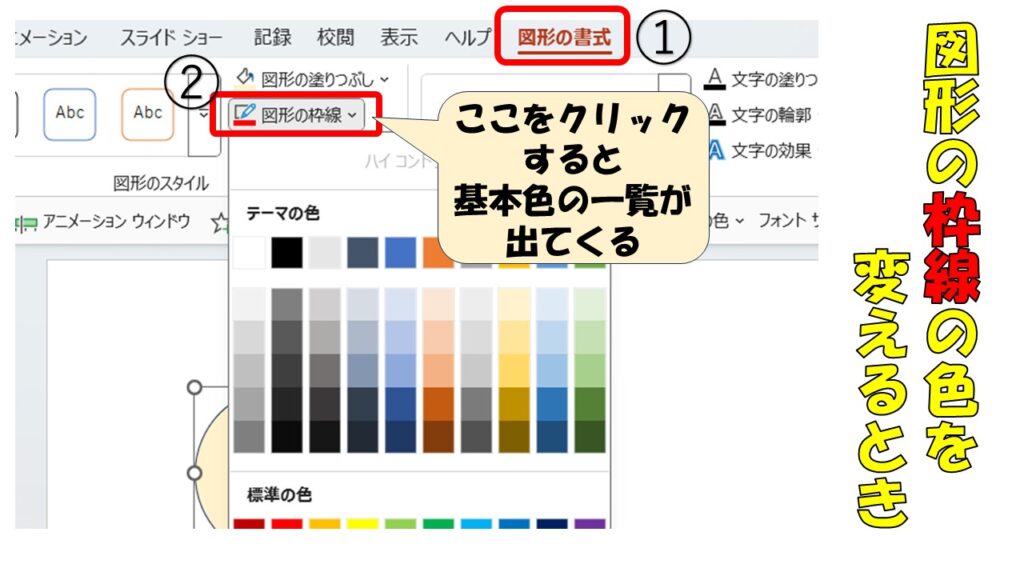Go to the 表示 tab
The width and height of the screenshot is (1024, 576).
[x=398, y=37]
